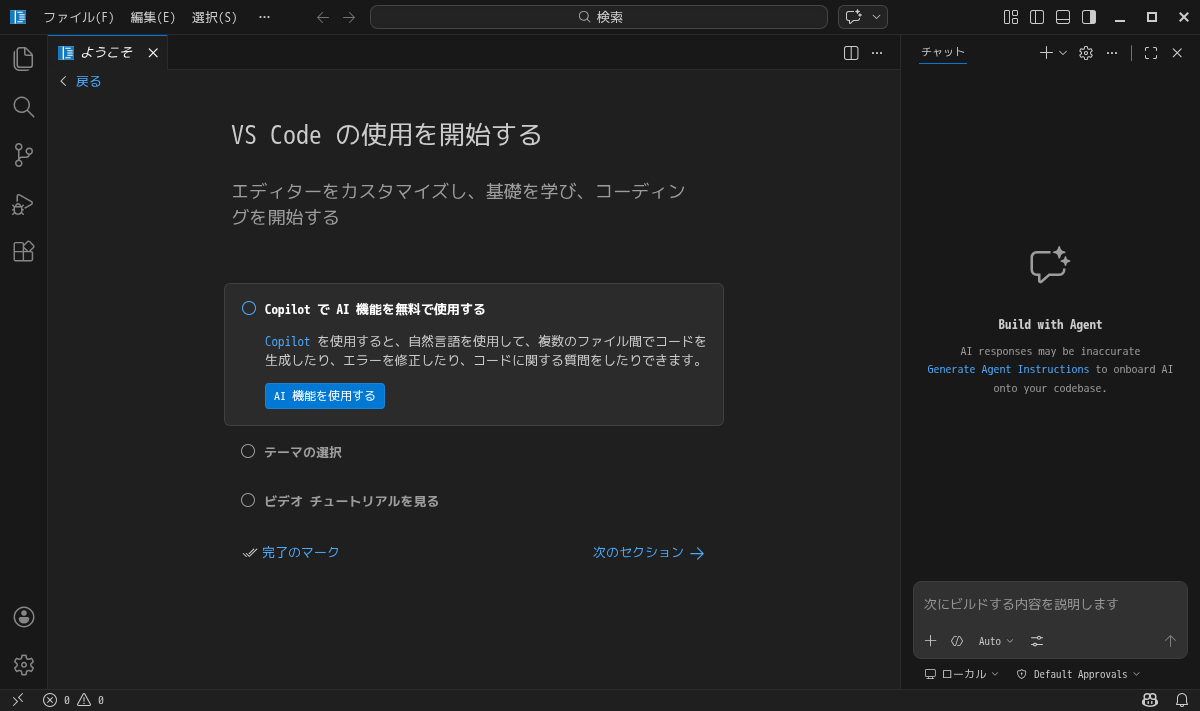
Task: Open notifications bell in status bar
Action: [1182, 700]
